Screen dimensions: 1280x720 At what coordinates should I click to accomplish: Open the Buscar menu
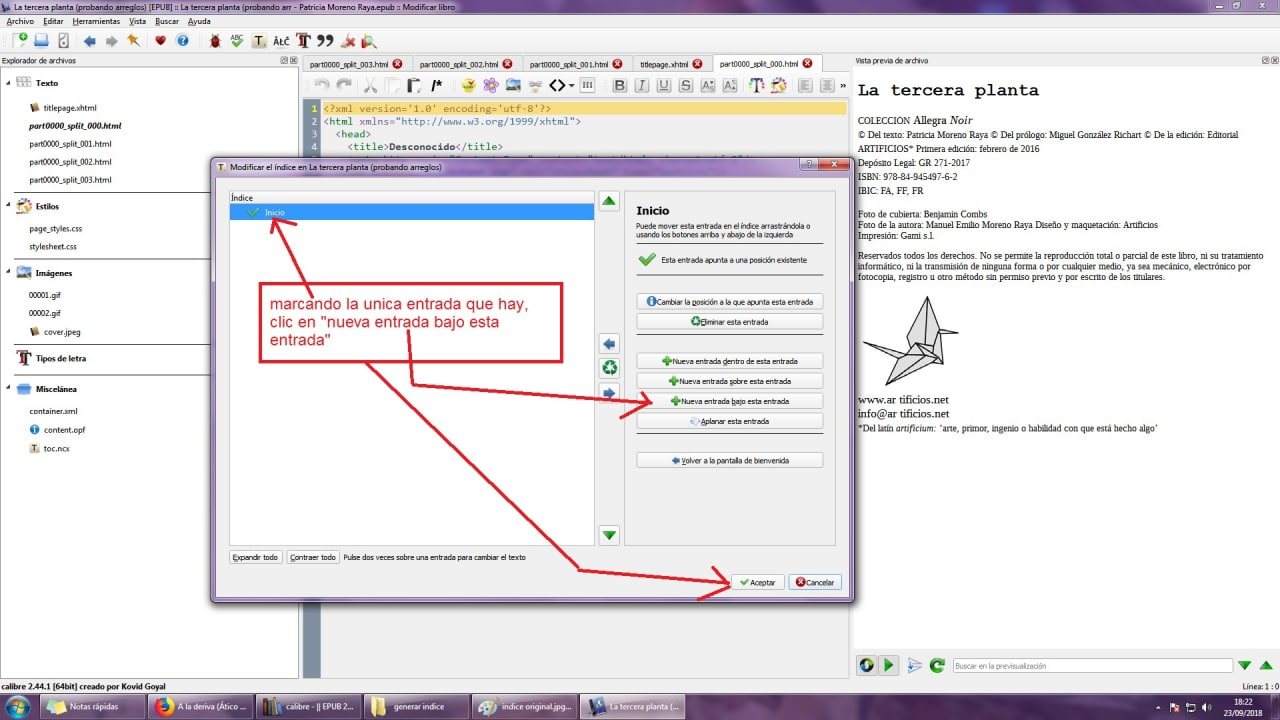pos(167,21)
